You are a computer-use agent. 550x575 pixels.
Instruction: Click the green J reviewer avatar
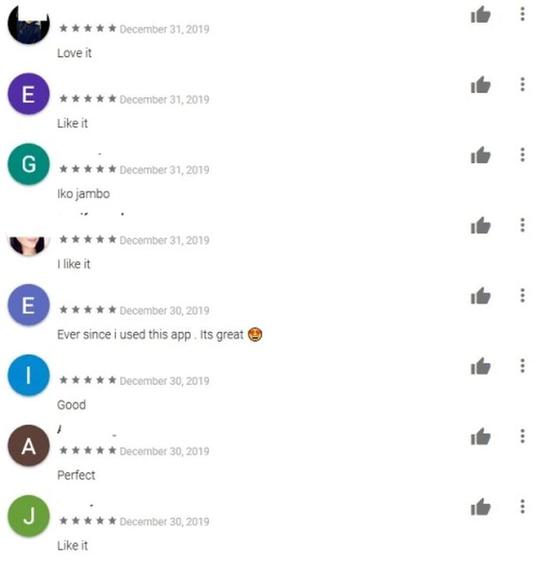pos(29,516)
